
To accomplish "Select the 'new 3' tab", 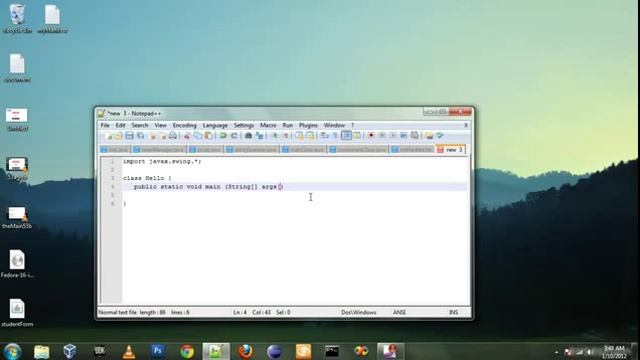I will pyautogui.click(x=451, y=150).
